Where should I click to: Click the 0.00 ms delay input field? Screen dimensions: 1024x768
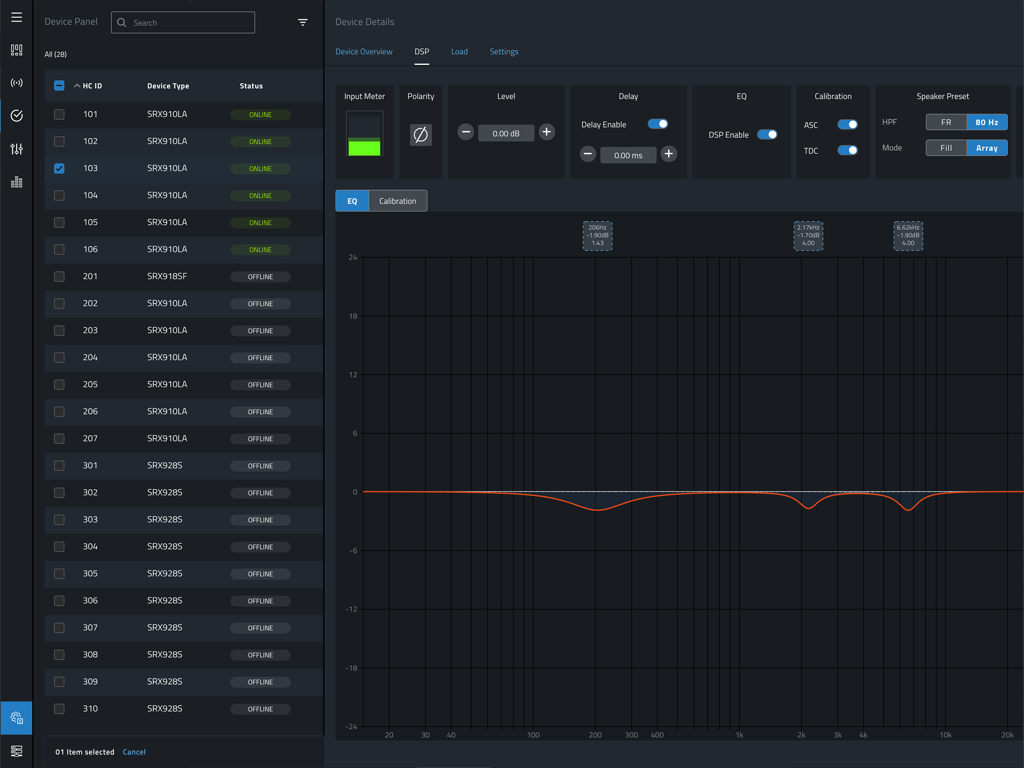click(x=628, y=155)
